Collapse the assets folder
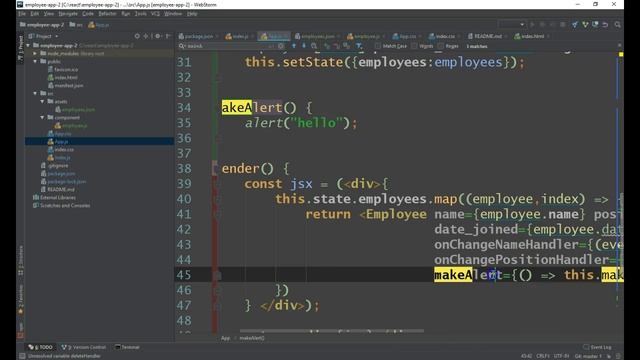The width and height of the screenshot is (640, 360). 42,101
